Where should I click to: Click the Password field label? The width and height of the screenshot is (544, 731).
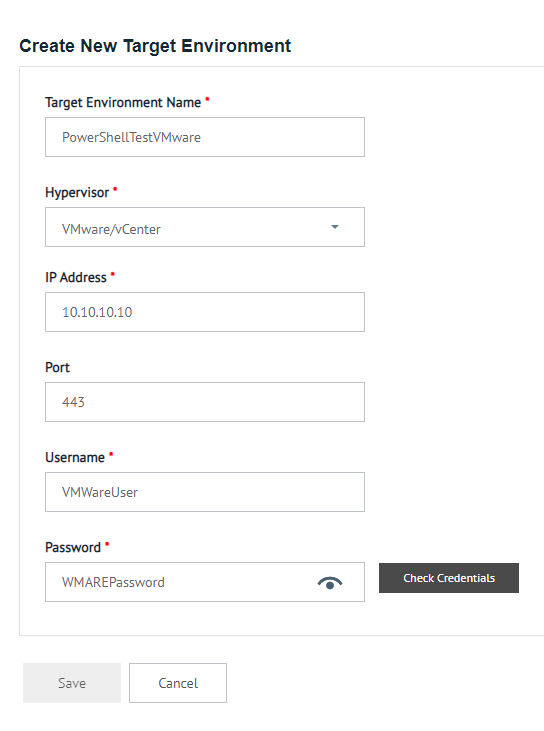73,547
